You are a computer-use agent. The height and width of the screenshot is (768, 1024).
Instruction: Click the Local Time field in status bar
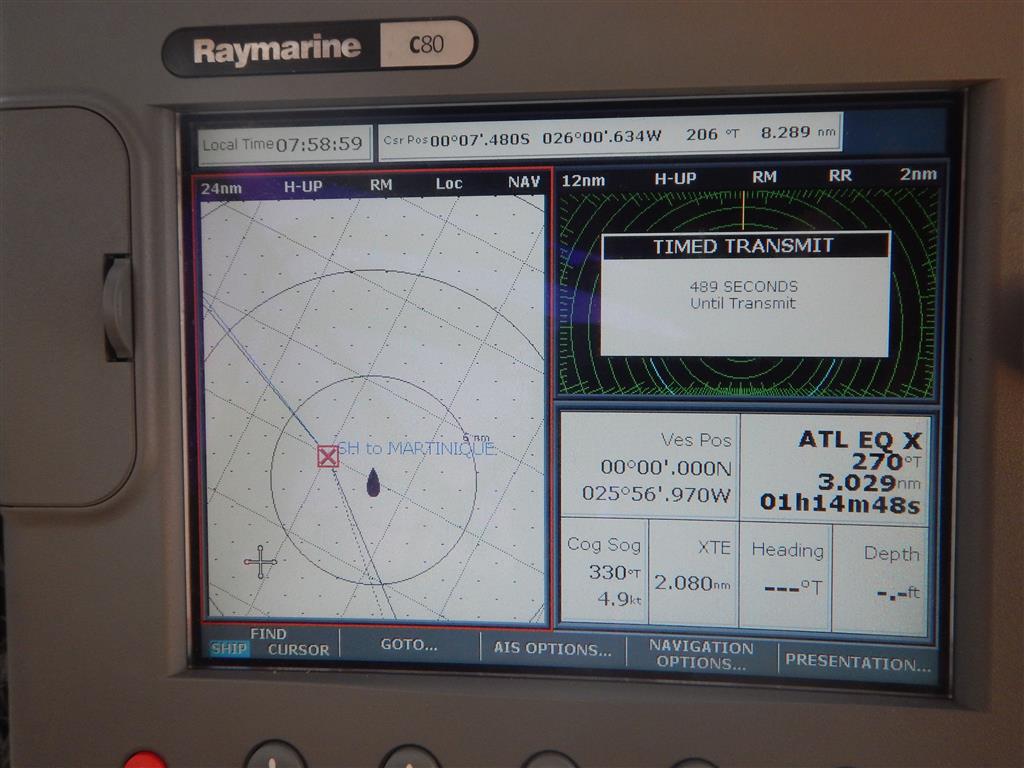tap(283, 144)
